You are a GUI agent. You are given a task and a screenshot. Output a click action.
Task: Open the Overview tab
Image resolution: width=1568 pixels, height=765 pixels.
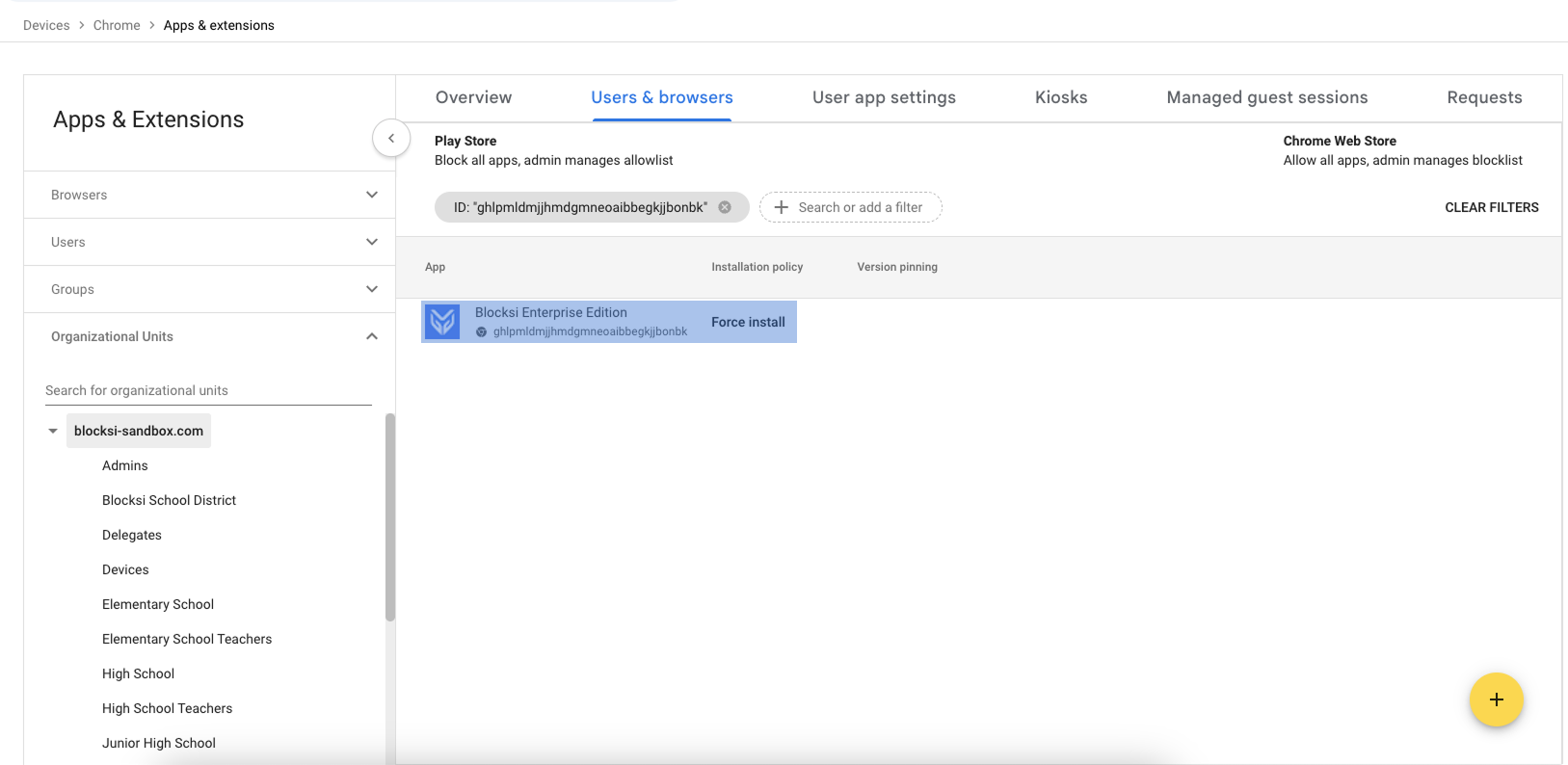point(473,97)
